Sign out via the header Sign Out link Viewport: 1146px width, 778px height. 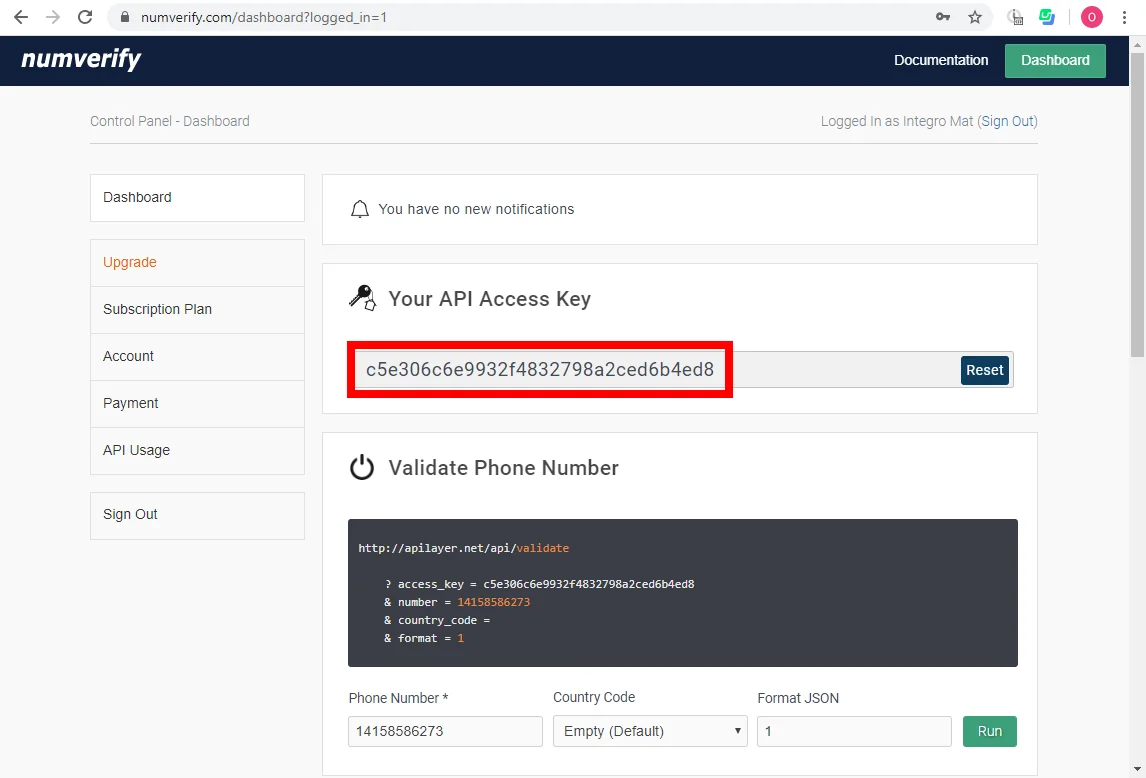pos(1007,121)
